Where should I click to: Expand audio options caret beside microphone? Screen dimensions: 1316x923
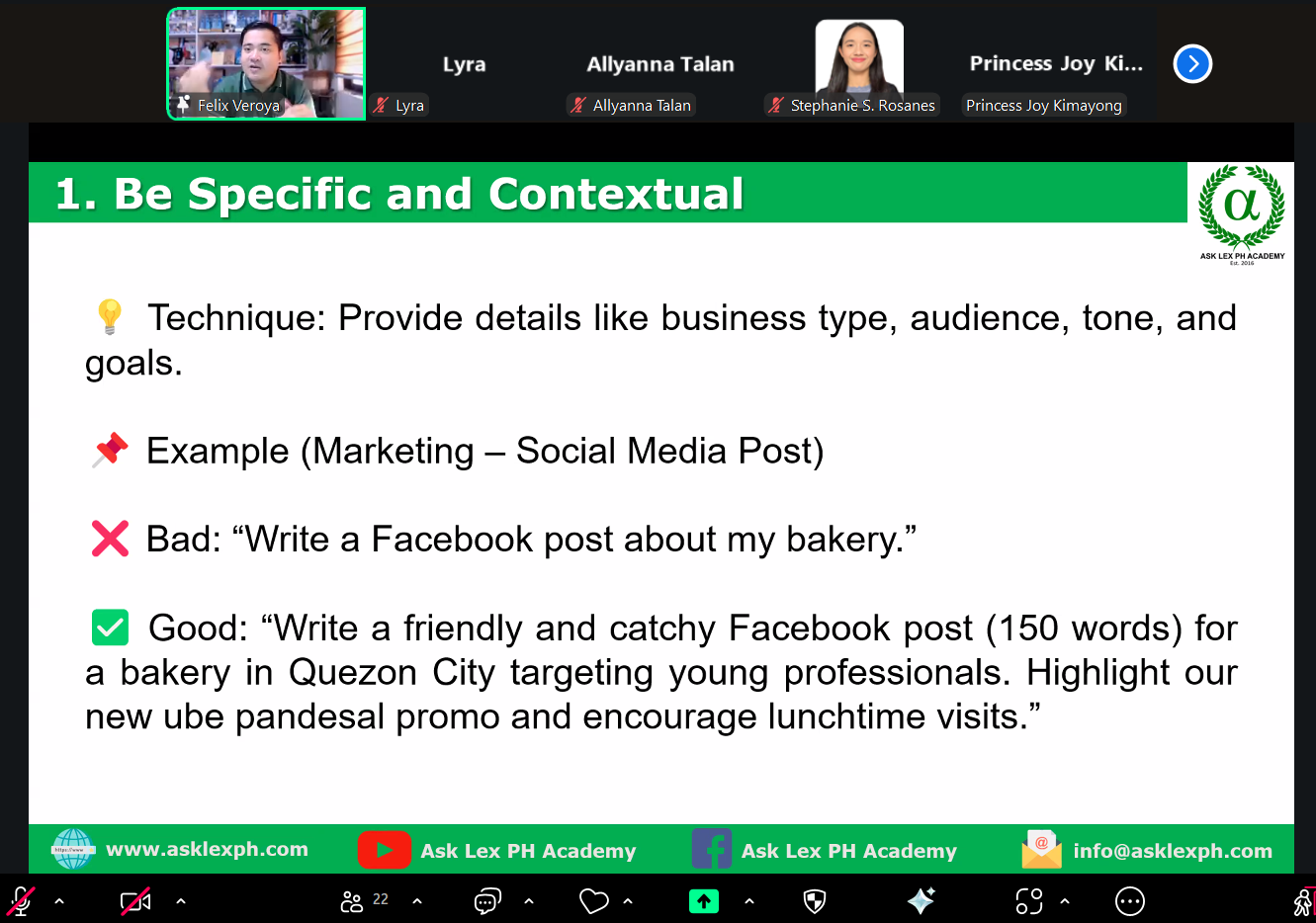pos(59,901)
